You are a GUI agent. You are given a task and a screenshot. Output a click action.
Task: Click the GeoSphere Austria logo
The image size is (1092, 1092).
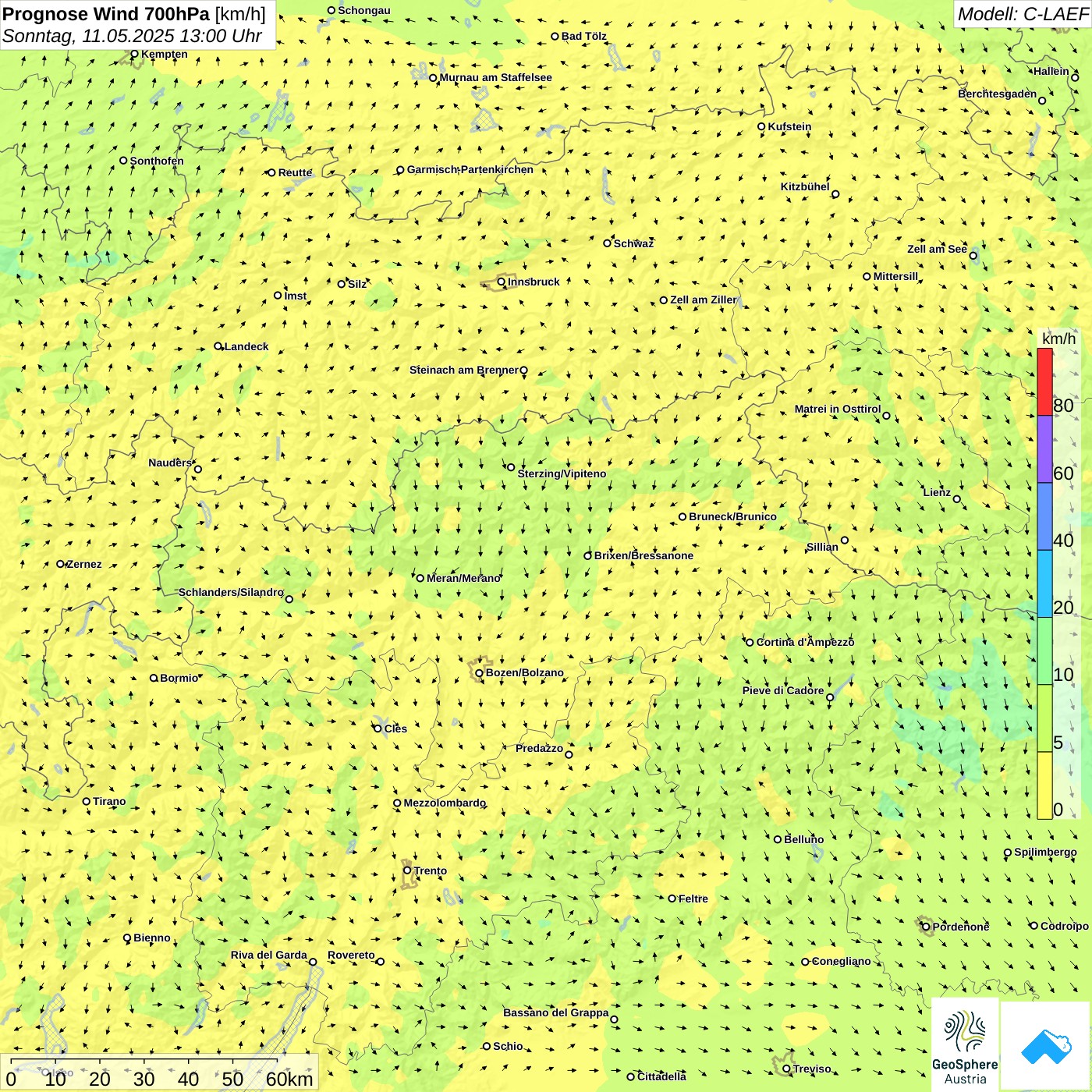[x=965, y=1045]
